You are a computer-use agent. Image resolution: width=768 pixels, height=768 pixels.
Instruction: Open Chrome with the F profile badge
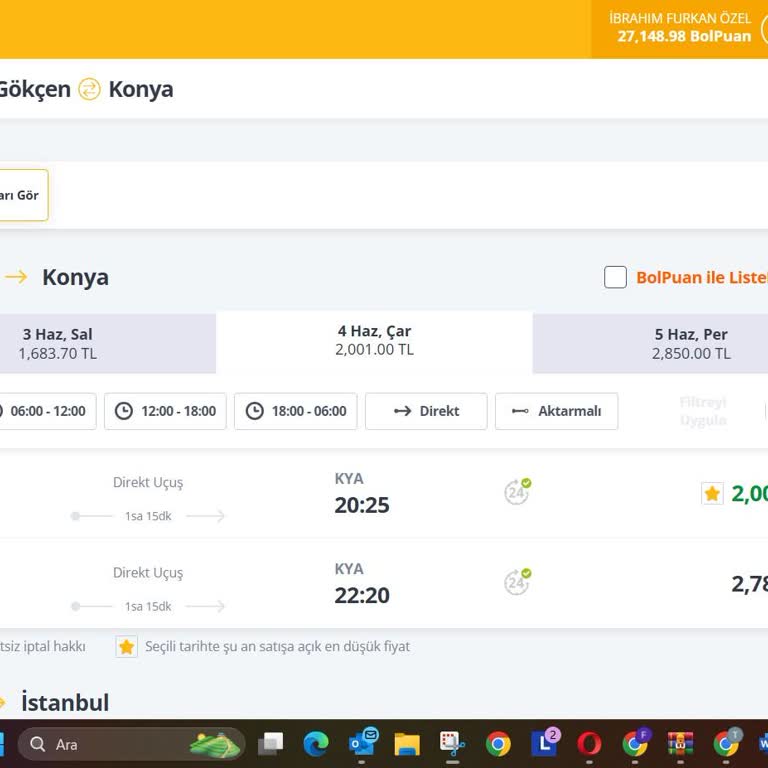pyautogui.click(x=635, y=744)
